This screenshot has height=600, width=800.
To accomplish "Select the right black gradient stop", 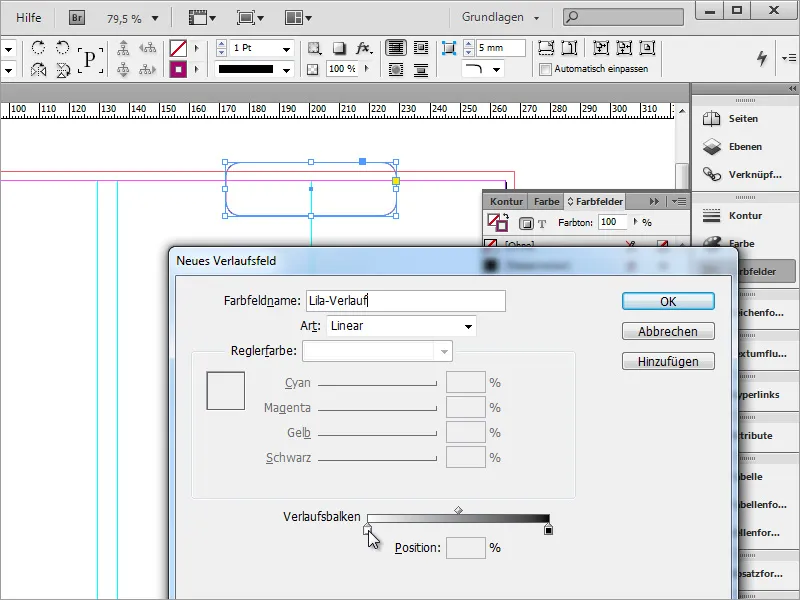I will pyautogui.click(x=548, y=530).
